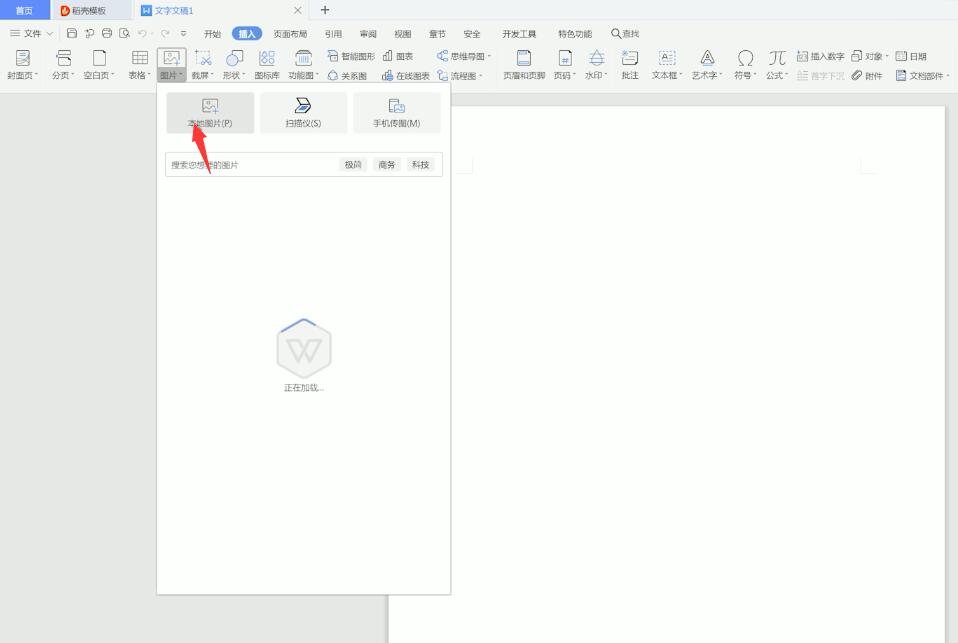Viewport: 958px width, 643px height.
Task: Click the 思维导图 mind map button
Action: 463,56
